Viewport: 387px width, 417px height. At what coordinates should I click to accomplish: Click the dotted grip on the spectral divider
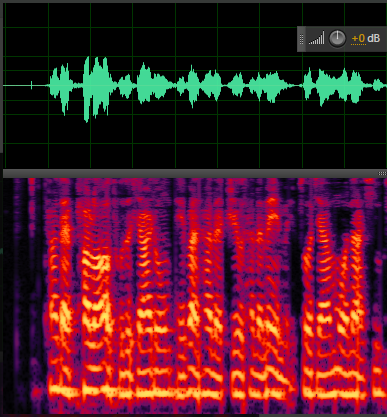click(x=382, y=173)
